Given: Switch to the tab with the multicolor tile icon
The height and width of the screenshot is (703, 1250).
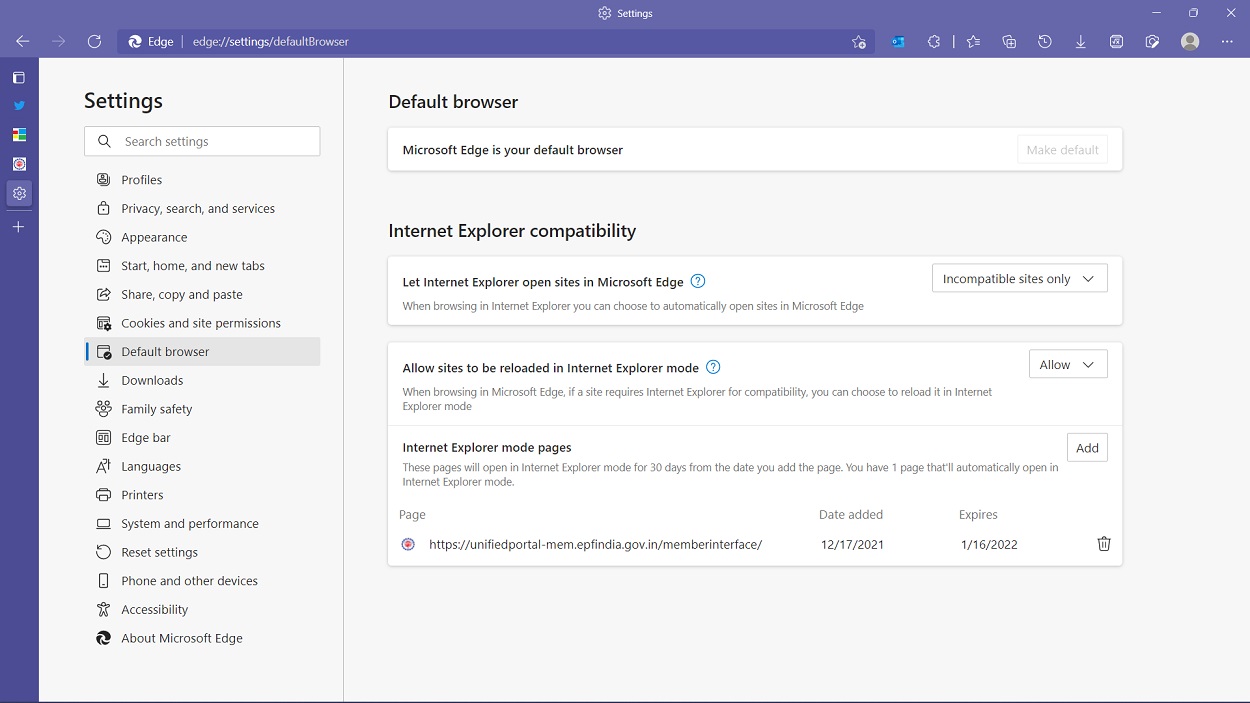Looking at the screenshot, I should click(x=19, y=135).
